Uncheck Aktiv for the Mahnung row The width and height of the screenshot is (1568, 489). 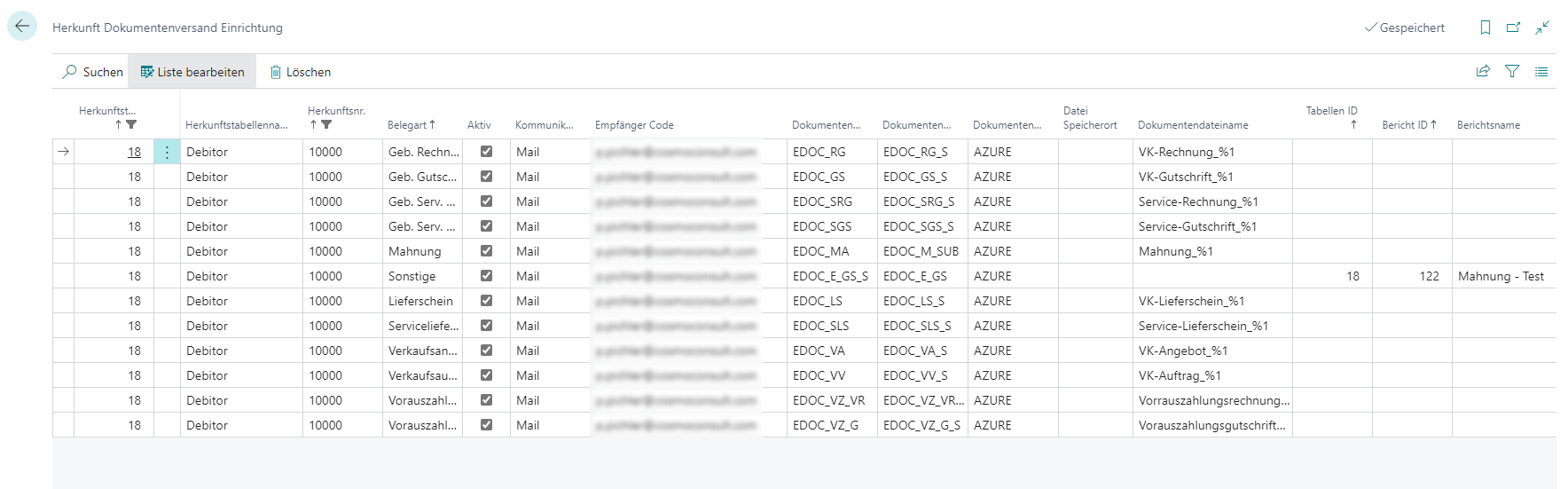pos(486,251)
